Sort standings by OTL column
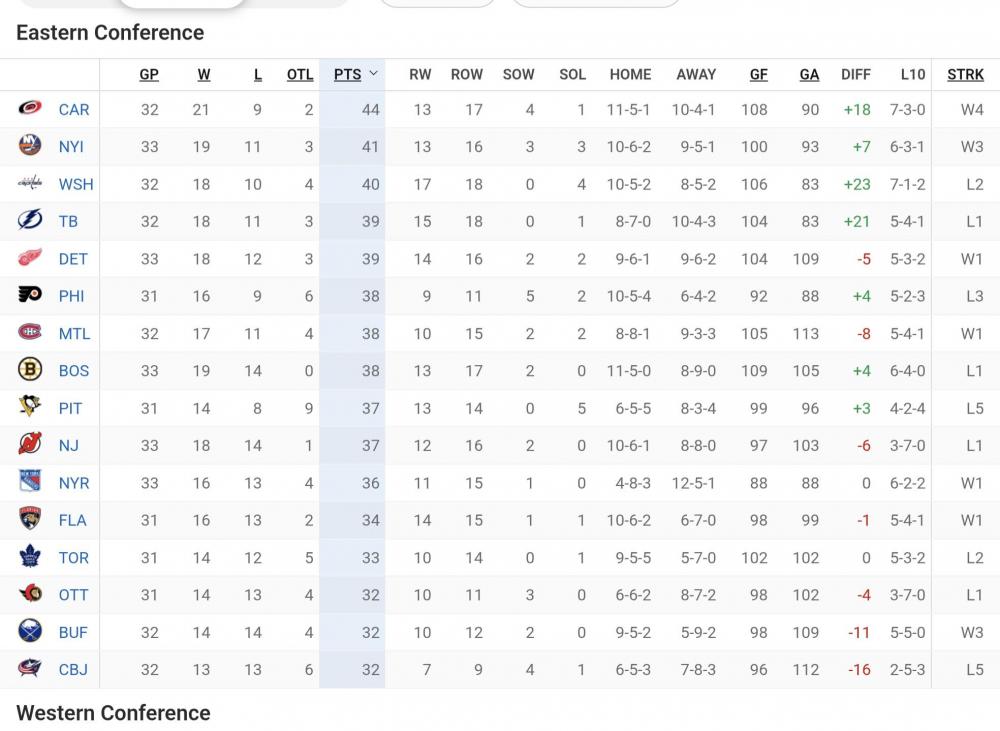 point(300,74)
